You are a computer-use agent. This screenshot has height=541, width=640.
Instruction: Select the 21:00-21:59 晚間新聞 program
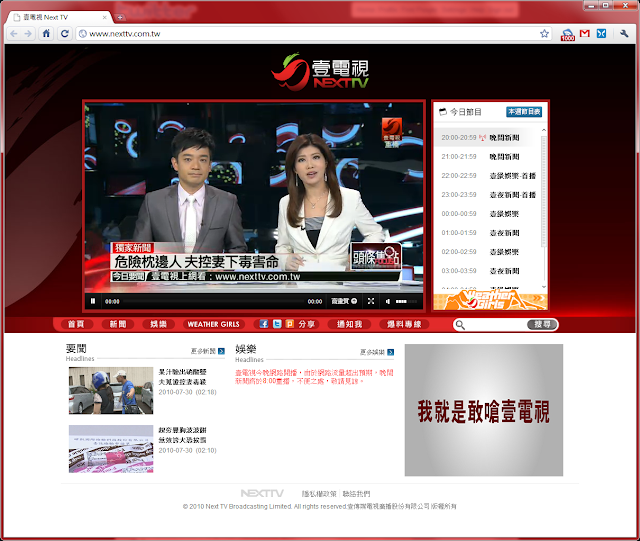(487, 157)
